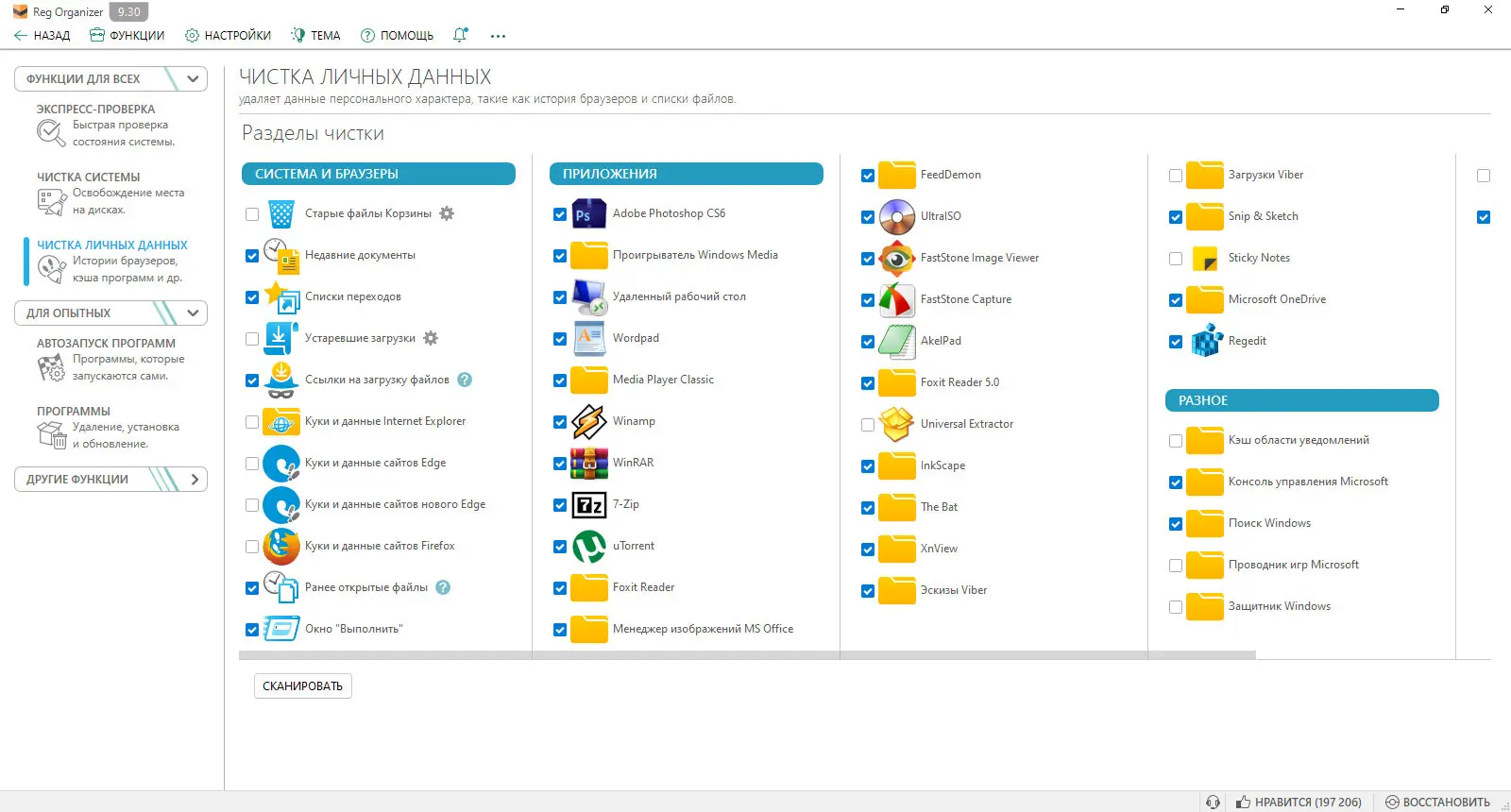Click the ЧИСТКА ЛИЧНЫХ ДАННЫХ sidebar item
1511x812 pixels.
tap(110, 262)
